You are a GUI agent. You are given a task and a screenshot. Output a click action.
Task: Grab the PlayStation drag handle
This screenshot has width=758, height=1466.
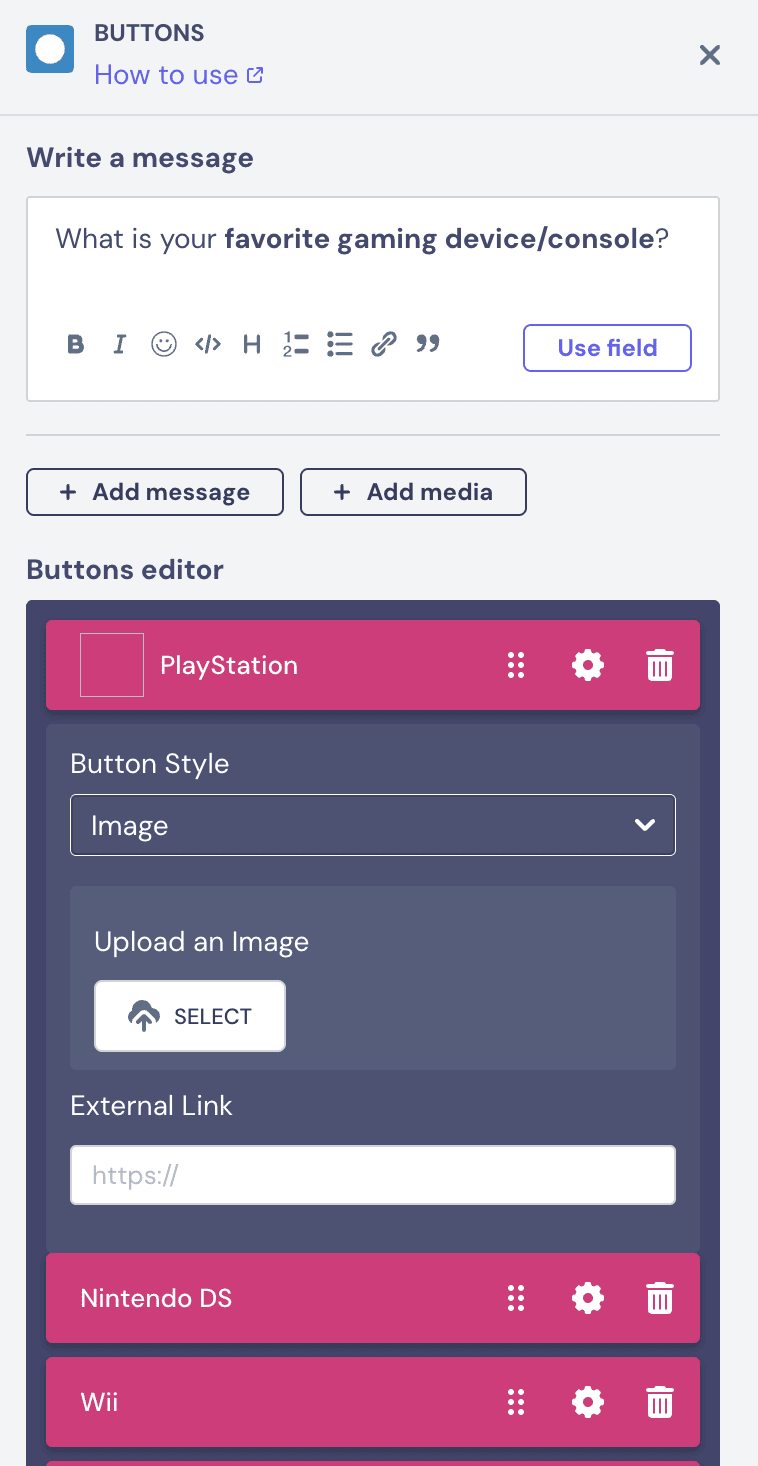tap(516, 665)
